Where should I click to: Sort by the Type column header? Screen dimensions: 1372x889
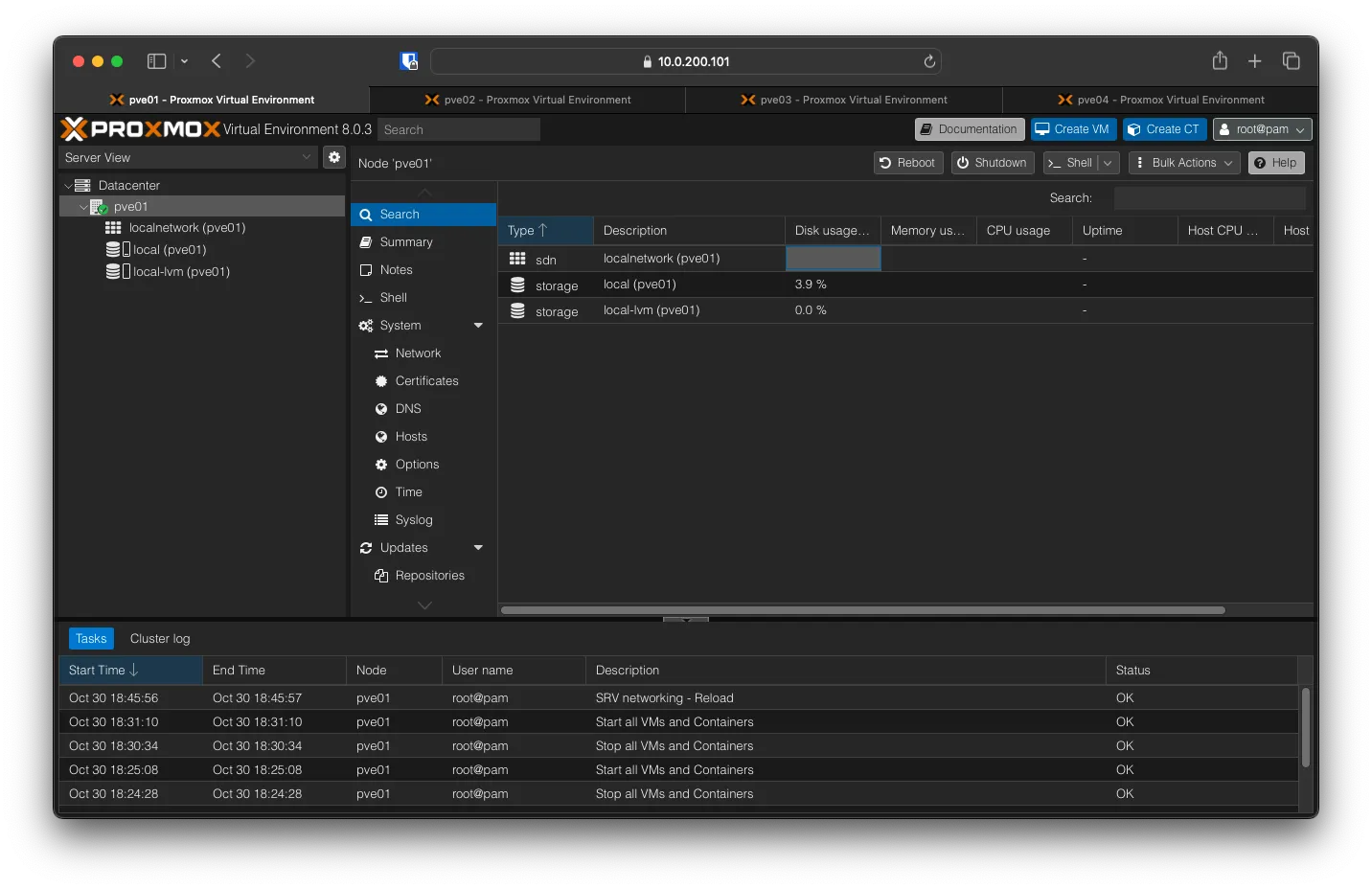pyautogui.click(x=545, y=231)
